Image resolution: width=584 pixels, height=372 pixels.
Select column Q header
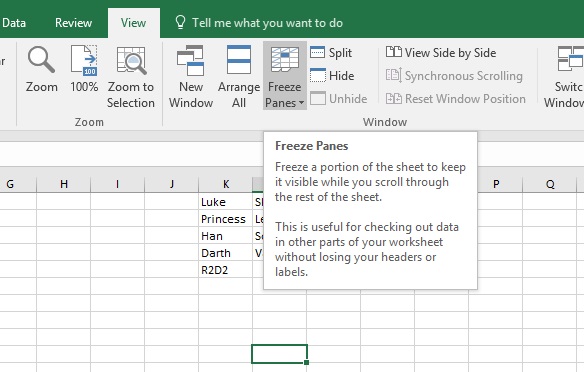[550, 184]
